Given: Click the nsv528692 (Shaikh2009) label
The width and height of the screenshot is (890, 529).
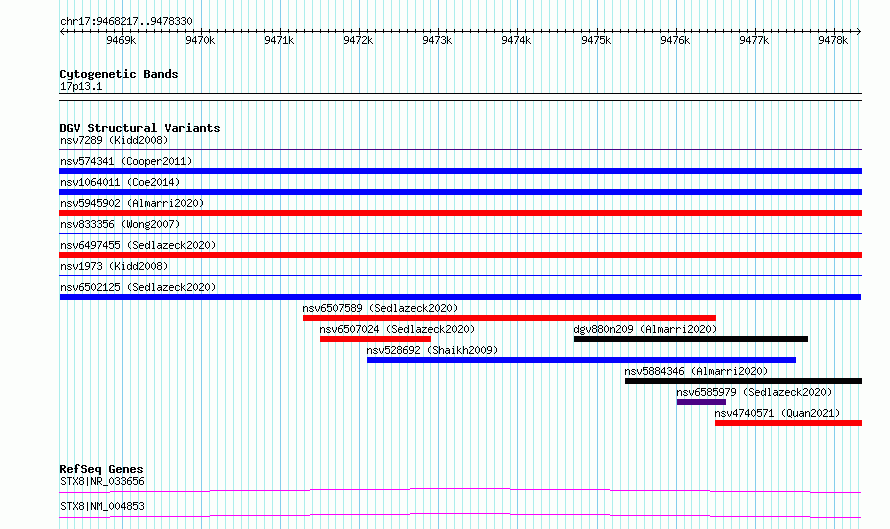Looking at the screenshot, I should coord(432,350).
